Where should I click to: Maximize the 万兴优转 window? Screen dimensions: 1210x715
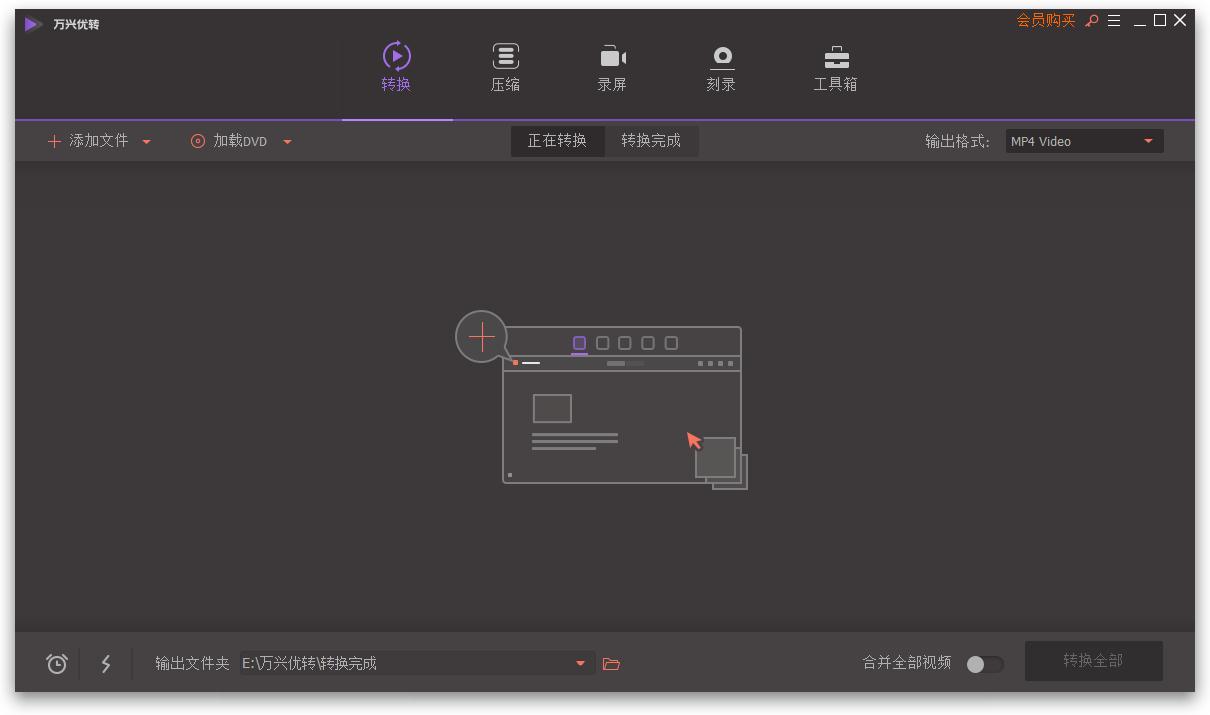pyautogui.click(x=1160, y=20)
